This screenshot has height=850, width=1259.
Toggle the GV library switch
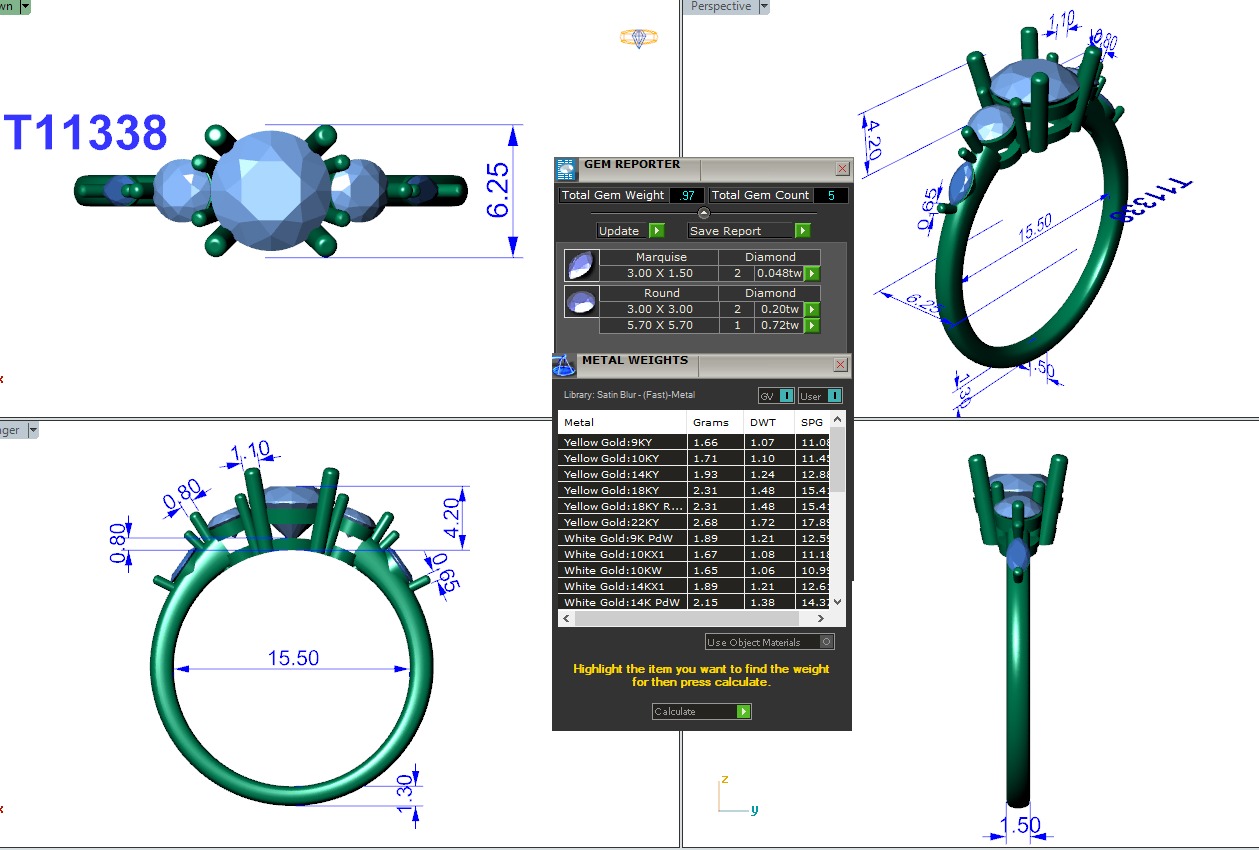(x=776, y=396)
